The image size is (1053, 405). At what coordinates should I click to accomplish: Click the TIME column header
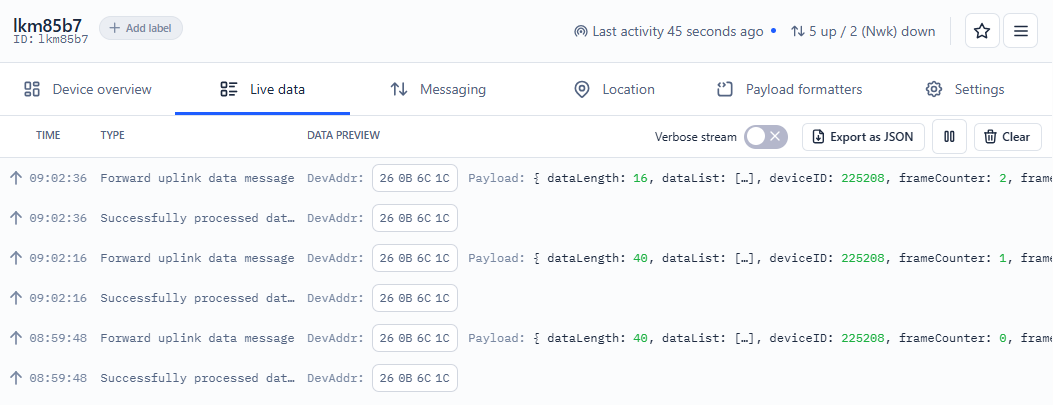pos(48,135)
